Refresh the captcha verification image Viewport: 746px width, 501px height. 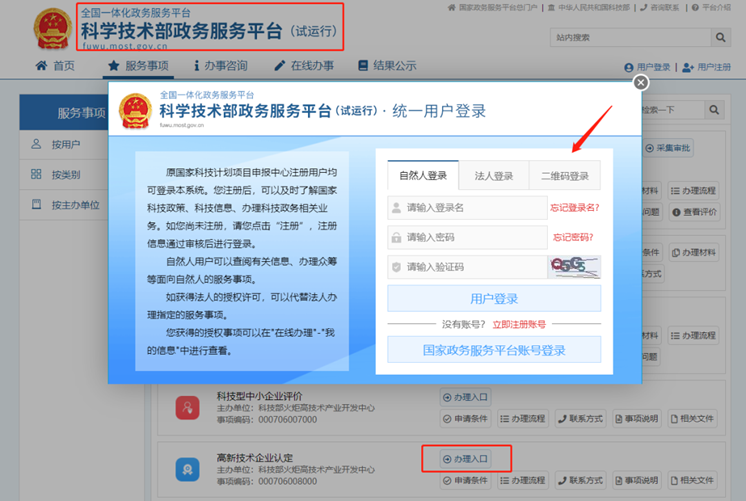(574, 267)
